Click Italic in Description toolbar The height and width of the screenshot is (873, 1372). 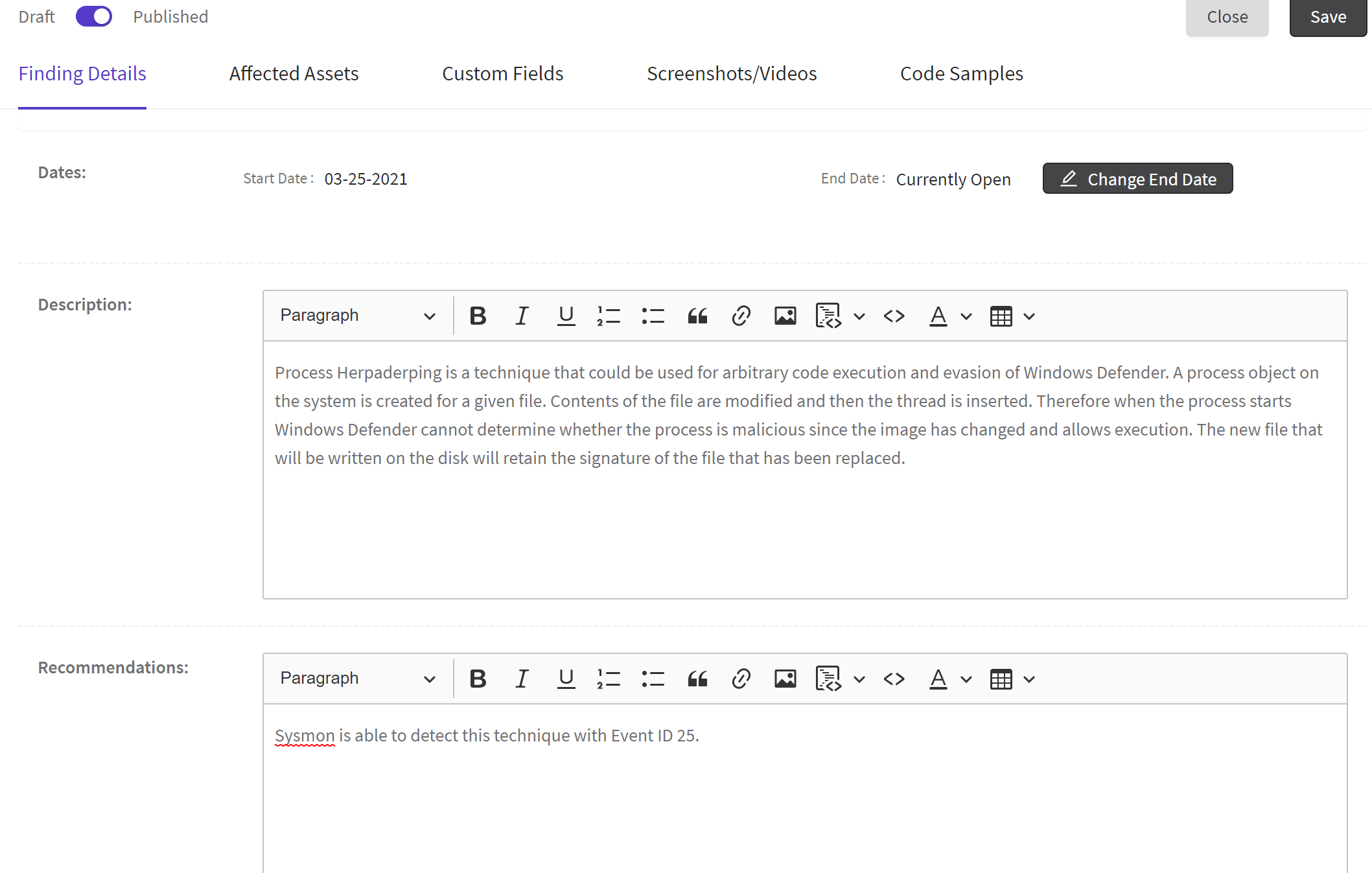522,316
